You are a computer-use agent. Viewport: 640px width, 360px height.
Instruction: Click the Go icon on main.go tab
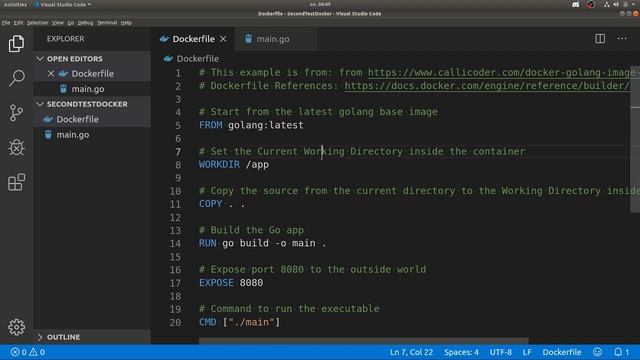[x=249, y=39]
